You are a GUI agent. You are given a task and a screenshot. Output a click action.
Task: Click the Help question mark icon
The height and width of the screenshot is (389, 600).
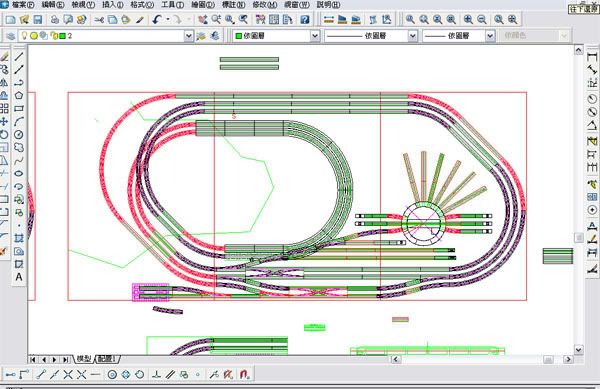[x=305, y=20]
